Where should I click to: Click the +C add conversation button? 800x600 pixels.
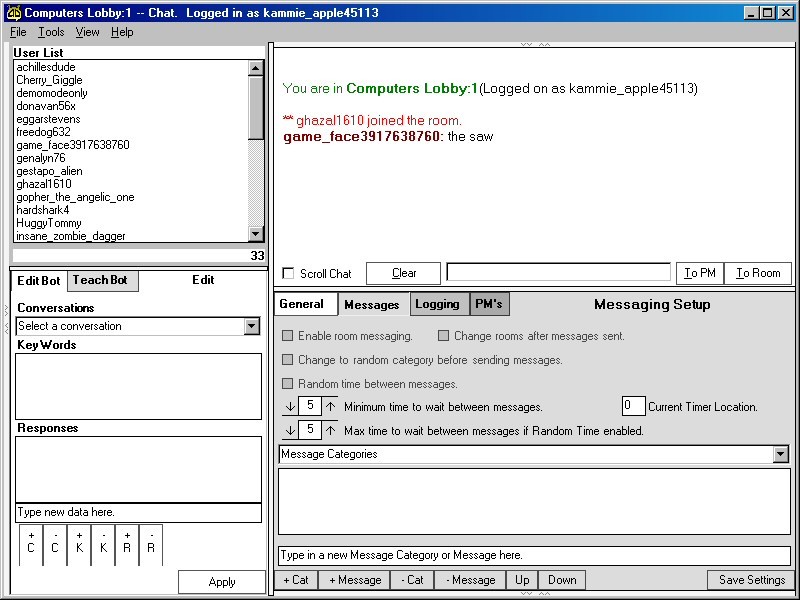[x=31, y=544]
